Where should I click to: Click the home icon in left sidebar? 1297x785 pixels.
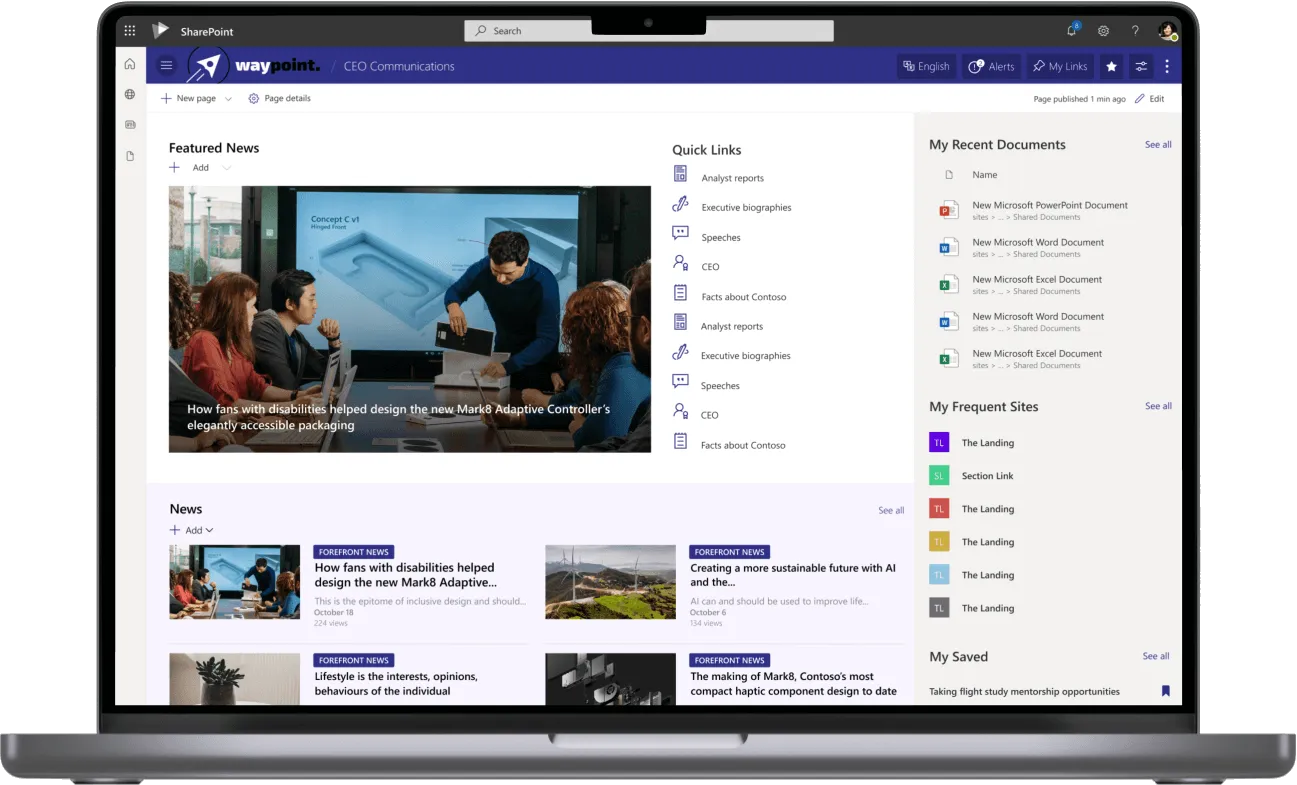click(x=129, y=63)
